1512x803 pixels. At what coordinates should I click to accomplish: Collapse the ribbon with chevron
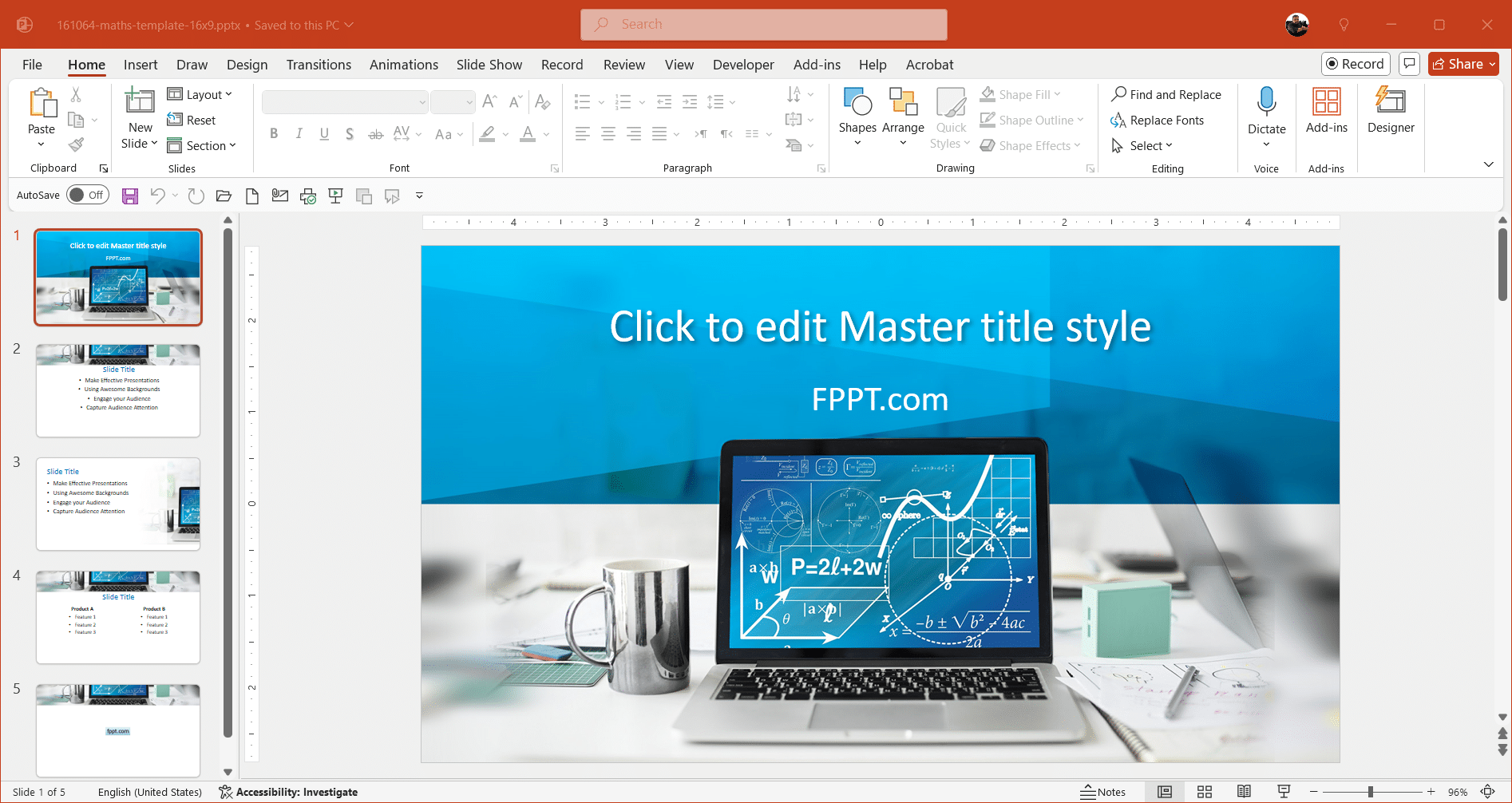click(x=1488, y=164)
